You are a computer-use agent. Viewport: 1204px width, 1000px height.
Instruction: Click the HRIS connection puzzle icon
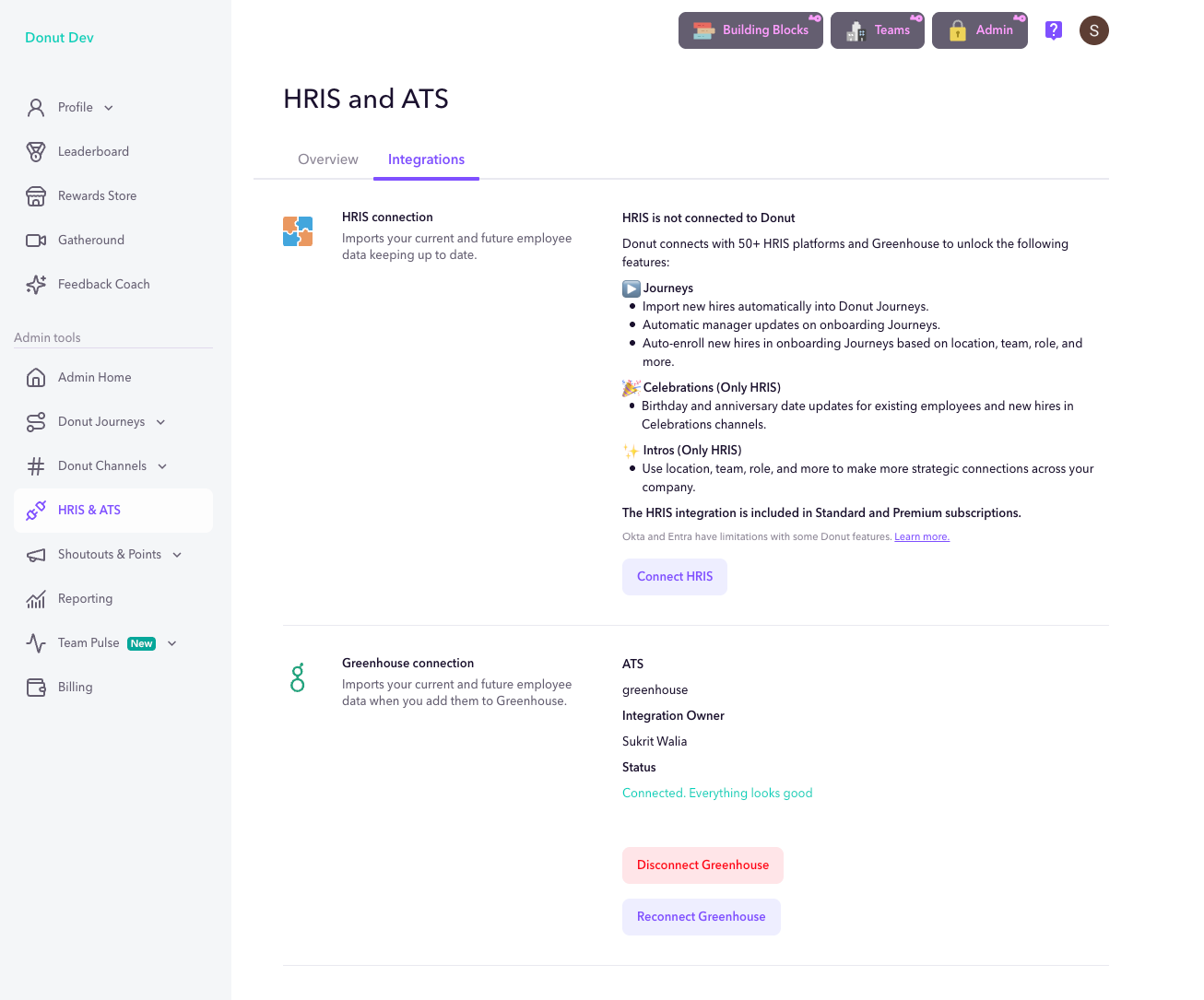298,231
